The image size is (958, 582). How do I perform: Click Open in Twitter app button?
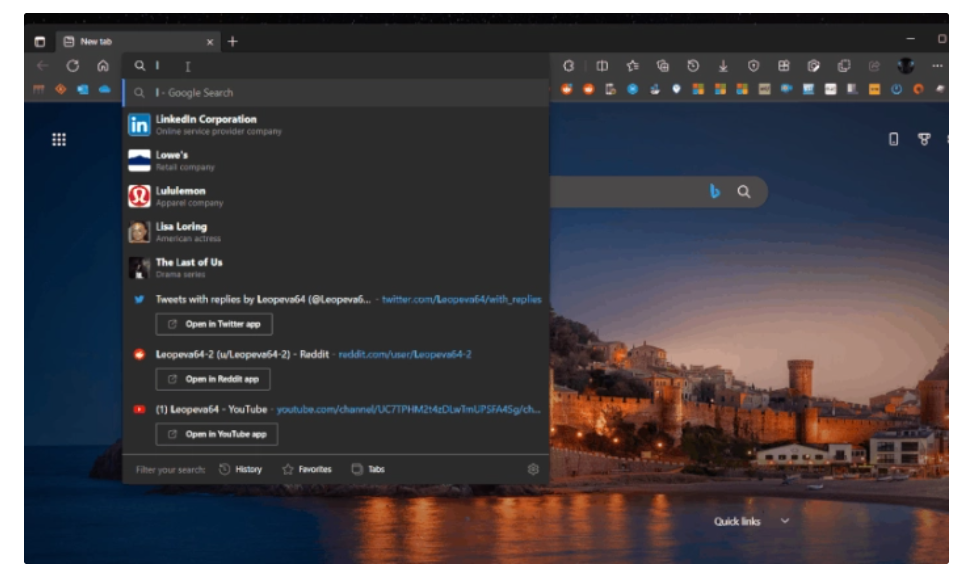tap(214, 324)
